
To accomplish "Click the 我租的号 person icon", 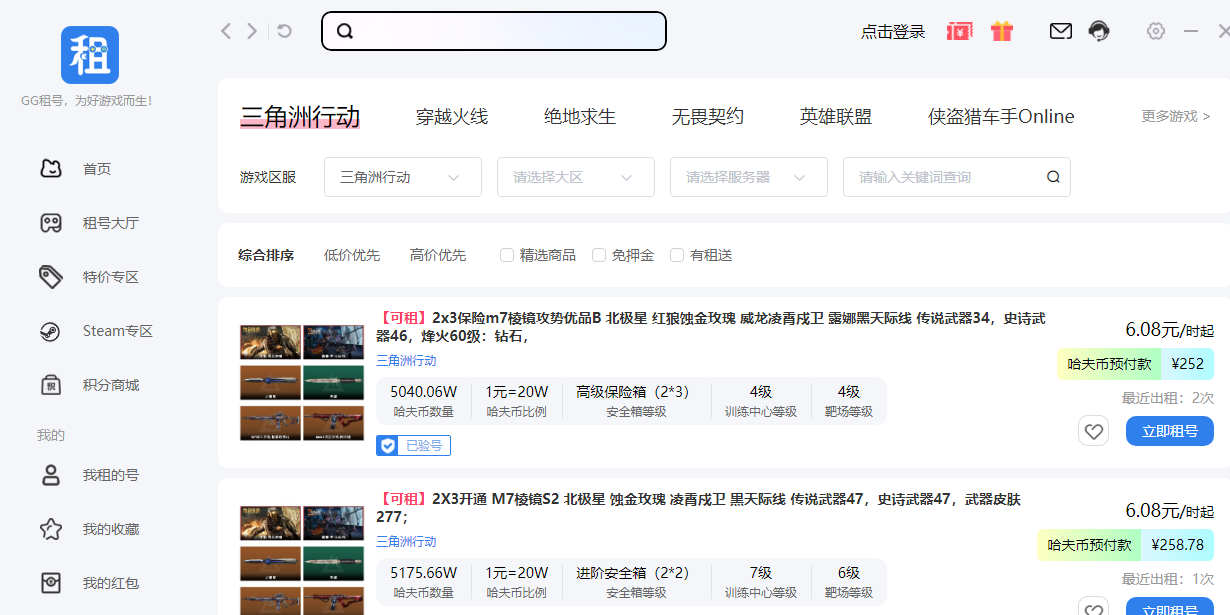I will click(x=51, y=475).
